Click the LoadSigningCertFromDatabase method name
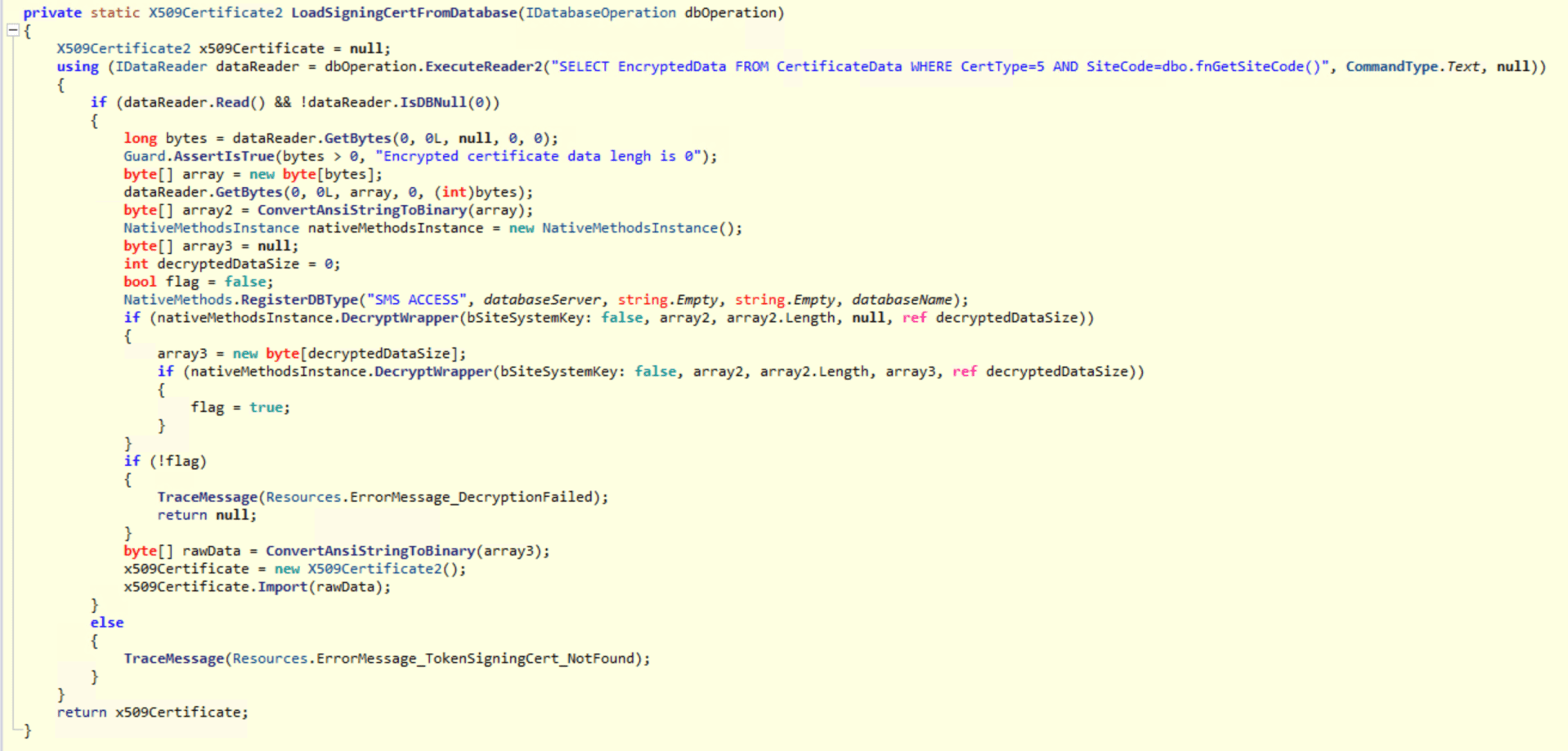 pos(404,13)
